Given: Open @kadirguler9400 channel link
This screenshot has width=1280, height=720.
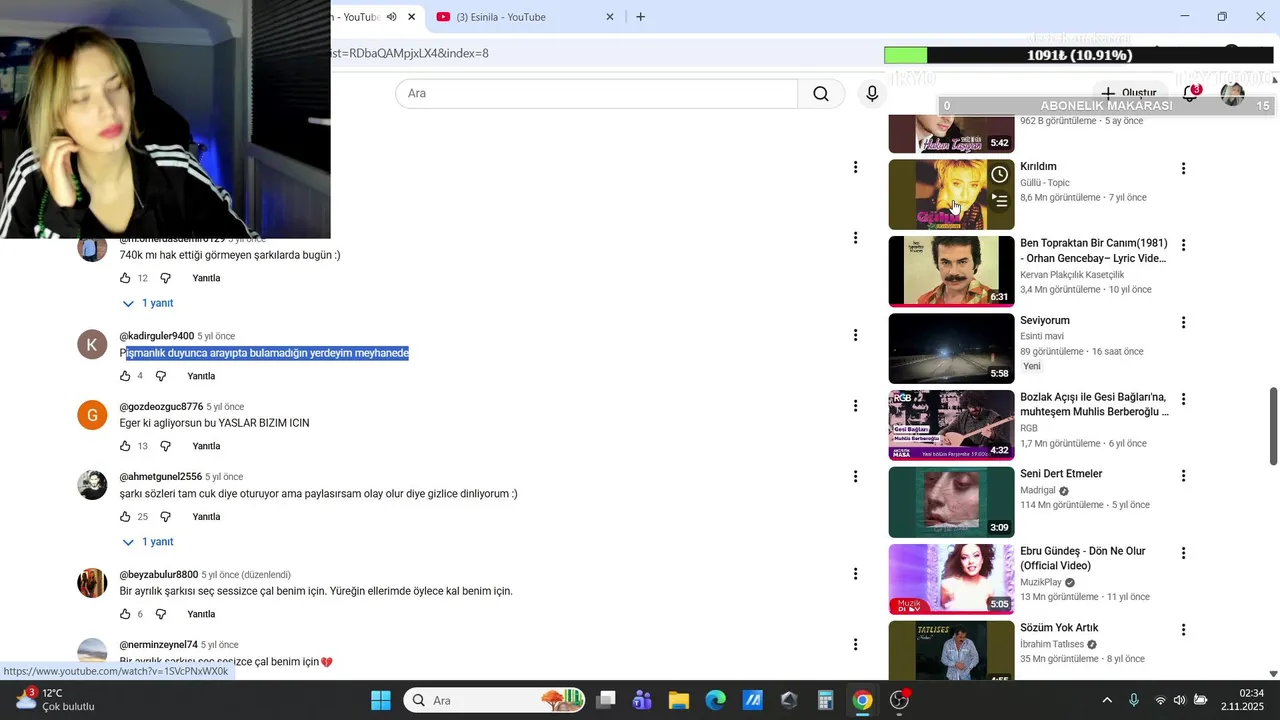Looking at the screenshot, I should point(157,336).
